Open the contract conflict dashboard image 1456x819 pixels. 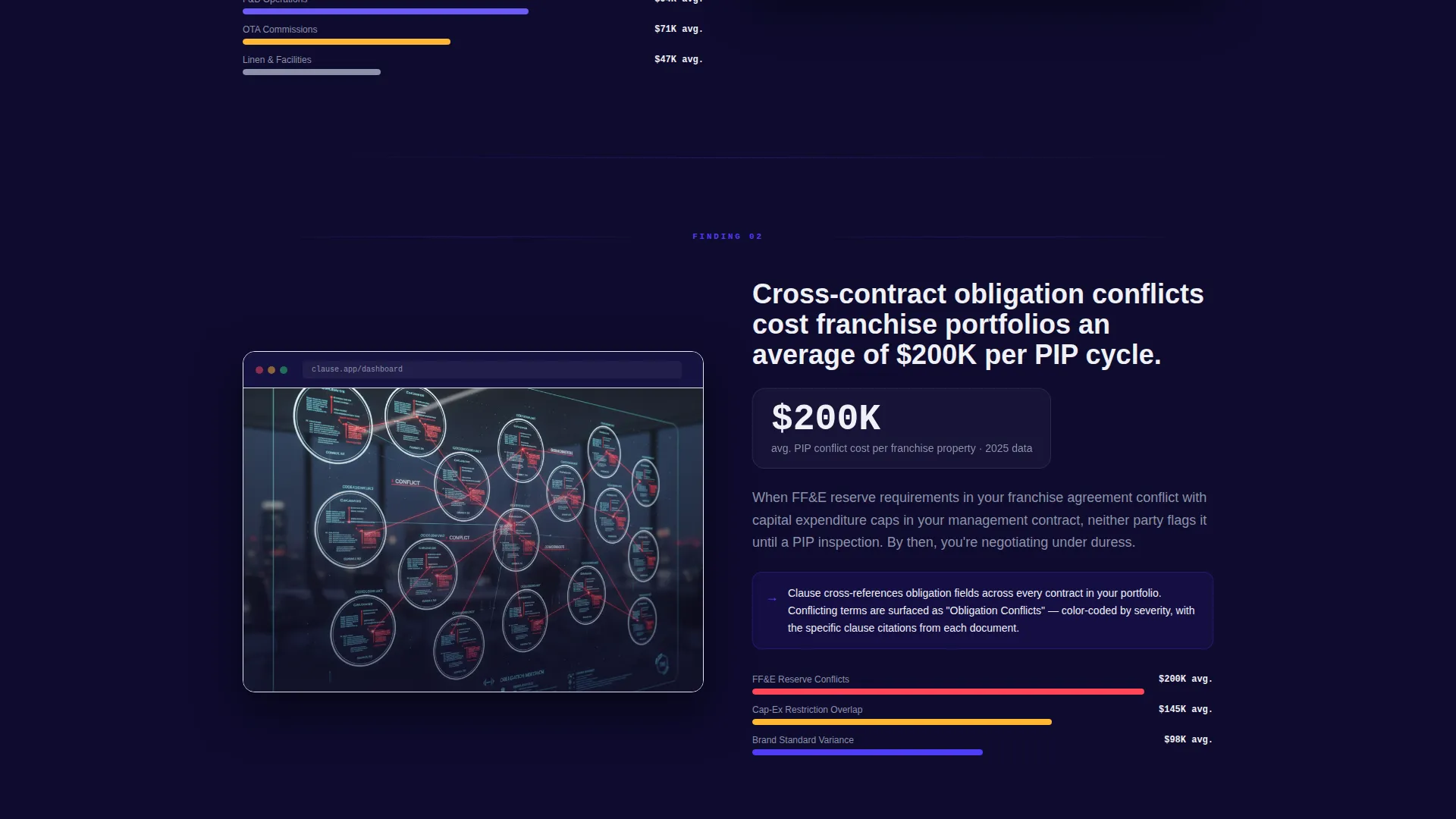click(x=473, y=540)
